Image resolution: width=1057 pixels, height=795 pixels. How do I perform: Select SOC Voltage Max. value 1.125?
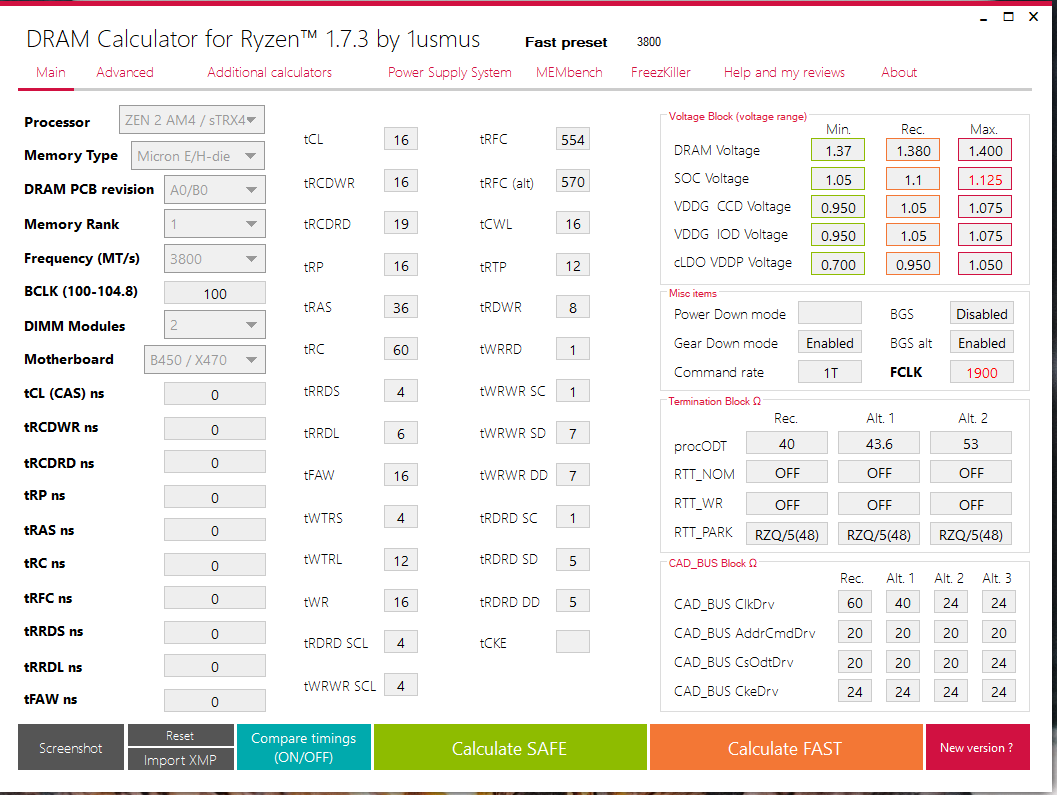tap(986, 179)
